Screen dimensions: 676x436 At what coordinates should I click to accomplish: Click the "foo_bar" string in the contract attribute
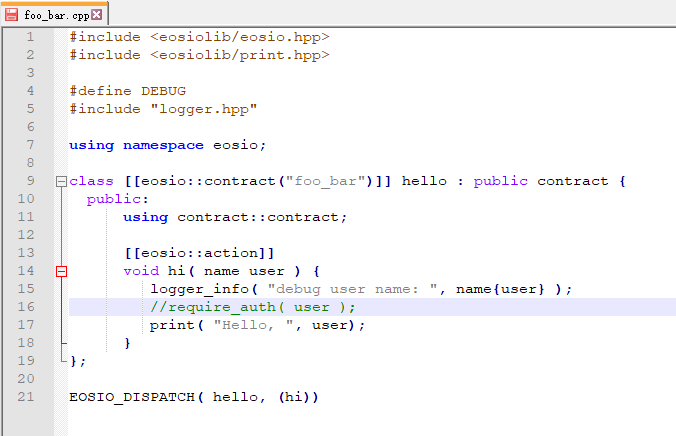(325, 181)
